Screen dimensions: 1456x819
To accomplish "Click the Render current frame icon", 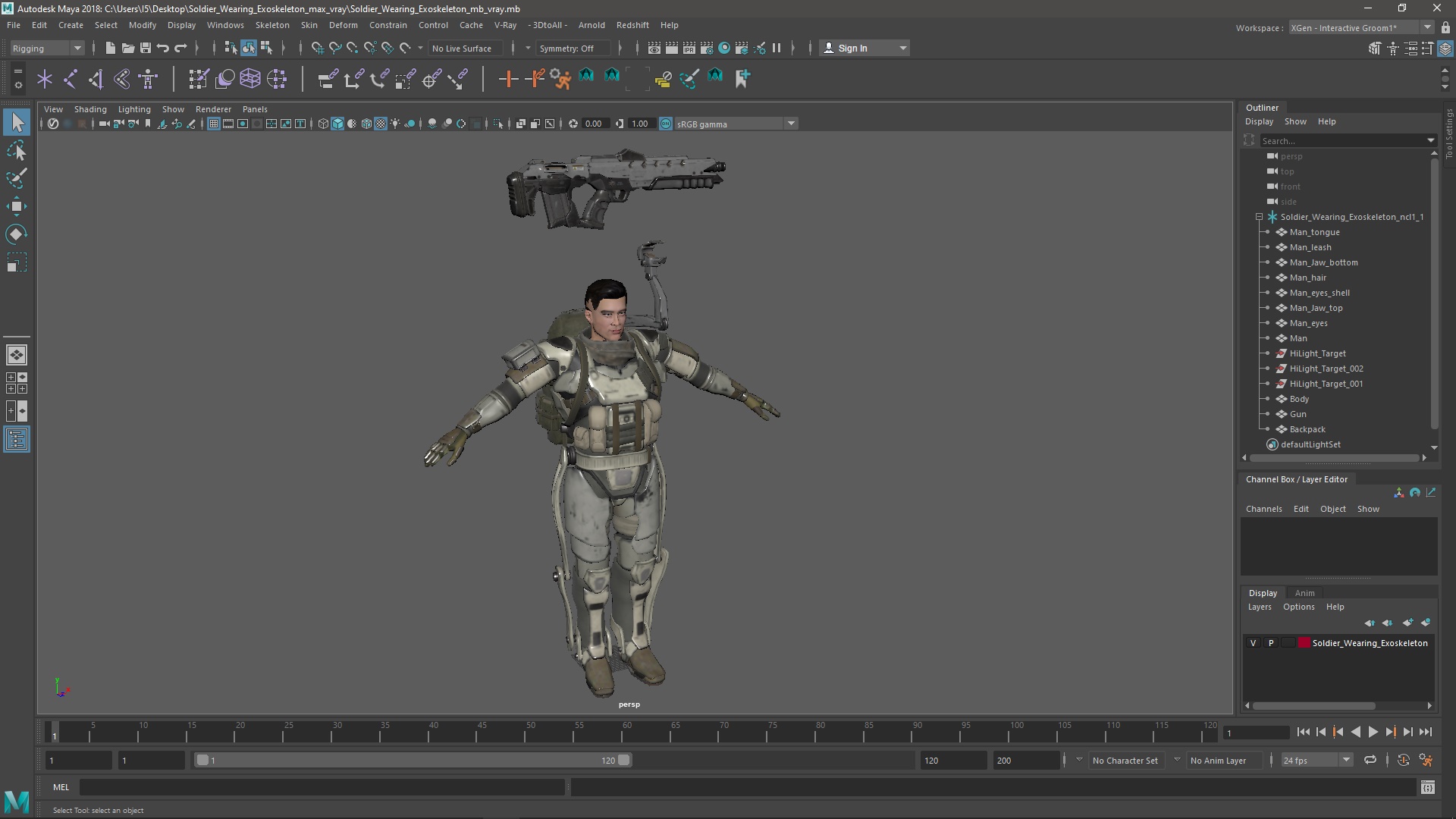I will point(671,48).
